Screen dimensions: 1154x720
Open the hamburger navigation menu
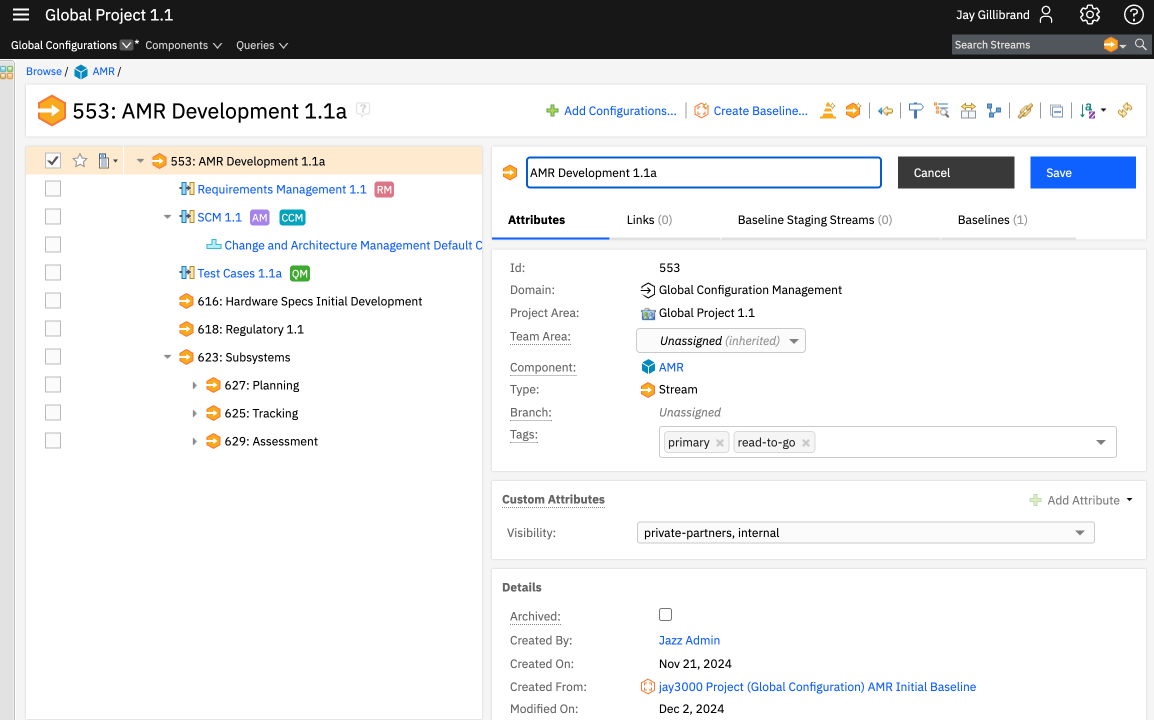coord(21,15)
